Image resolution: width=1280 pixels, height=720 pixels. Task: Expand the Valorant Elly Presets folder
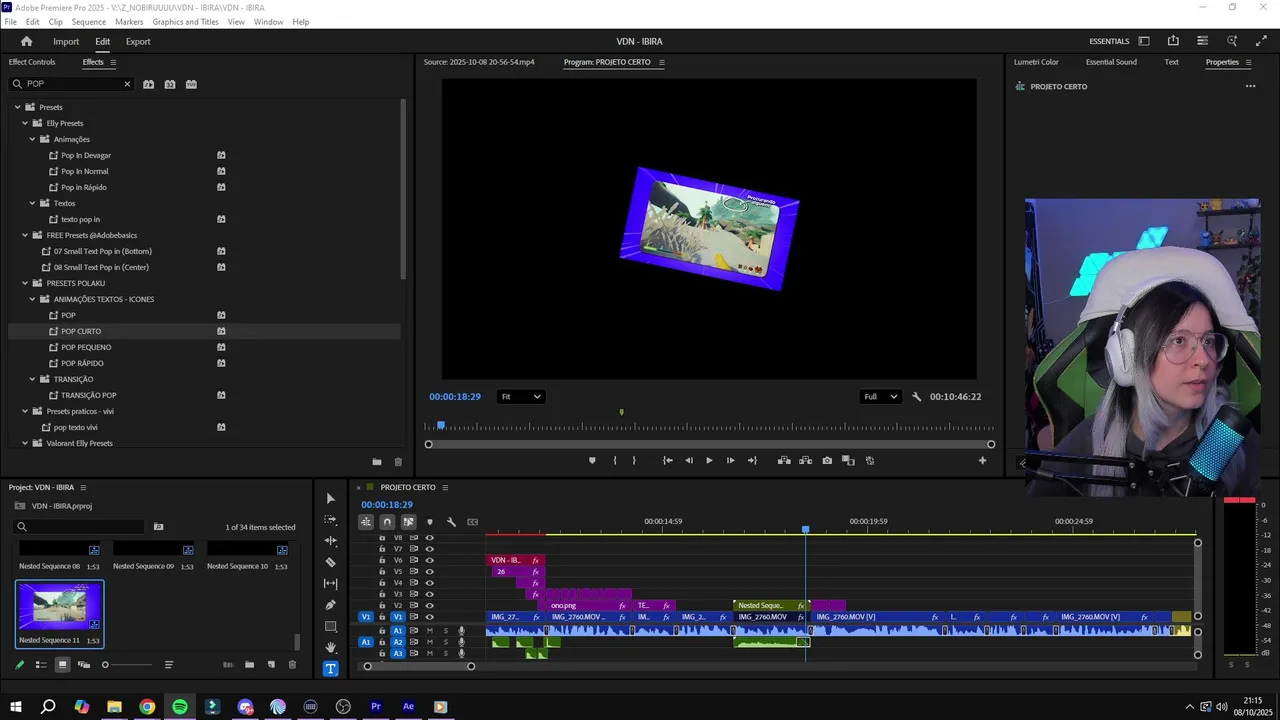[x=25, y=443]
